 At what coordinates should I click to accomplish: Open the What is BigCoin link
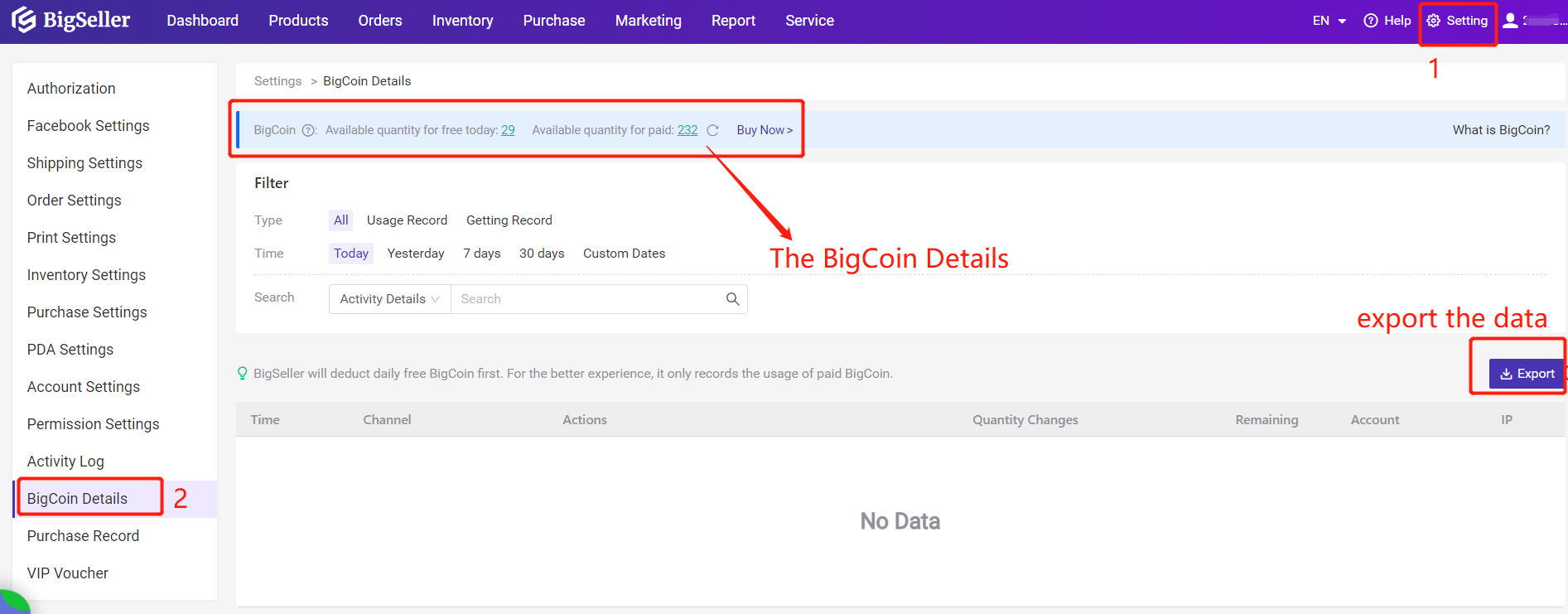[1501, 130]
